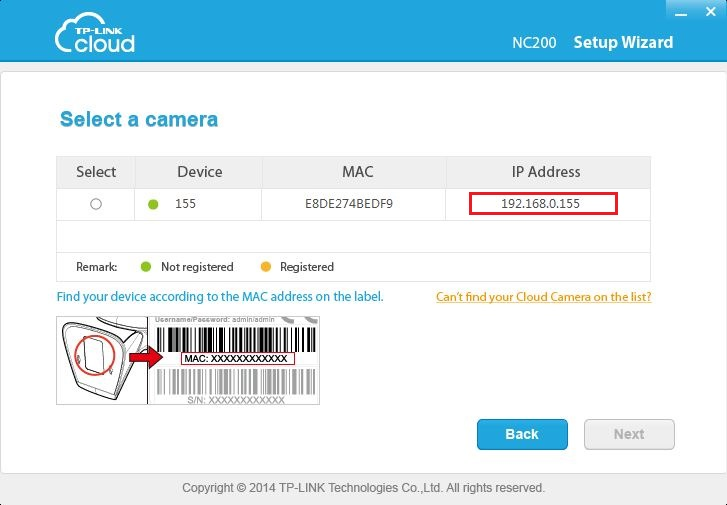Click the Select column header
This screenshot has height=505, width=727.
coord(96,172)
